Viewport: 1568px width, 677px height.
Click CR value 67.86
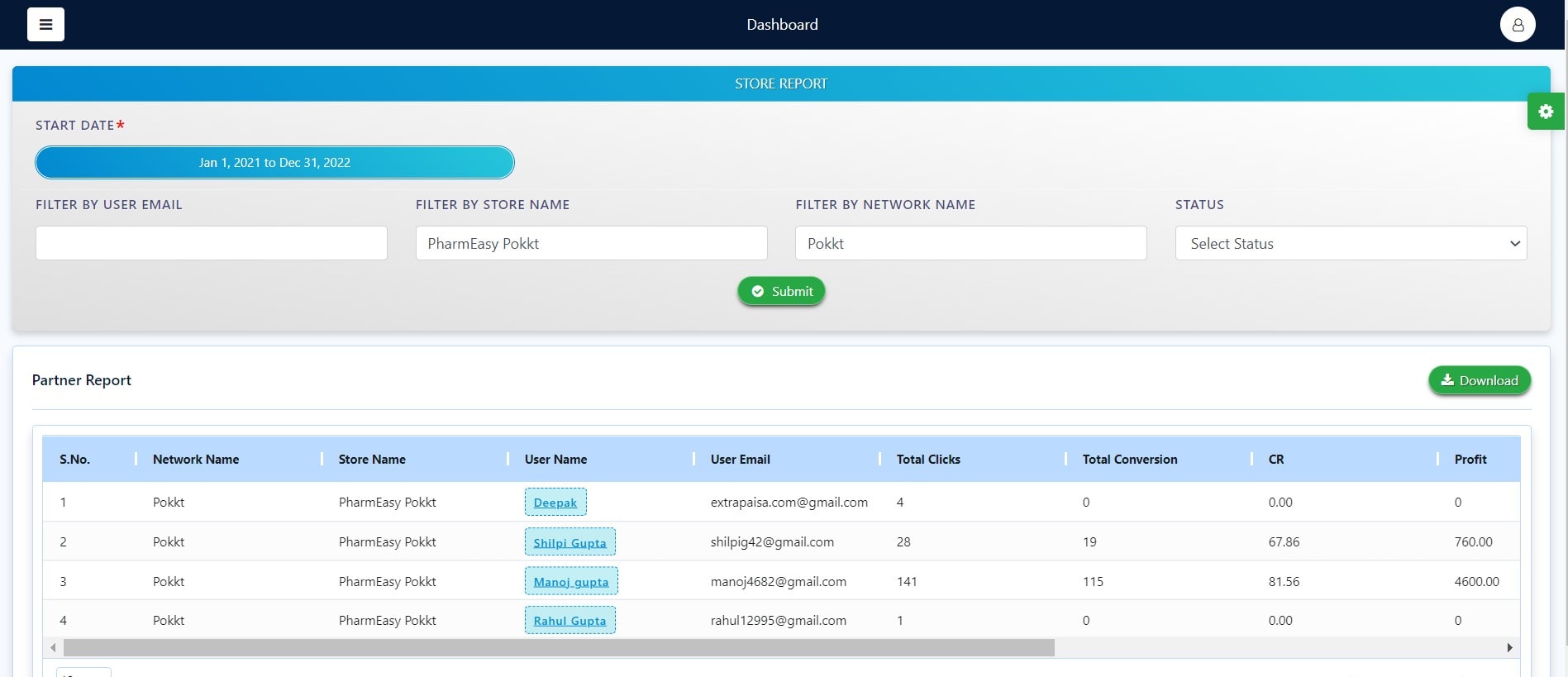pyautogui.click(x=1284, y=542)
